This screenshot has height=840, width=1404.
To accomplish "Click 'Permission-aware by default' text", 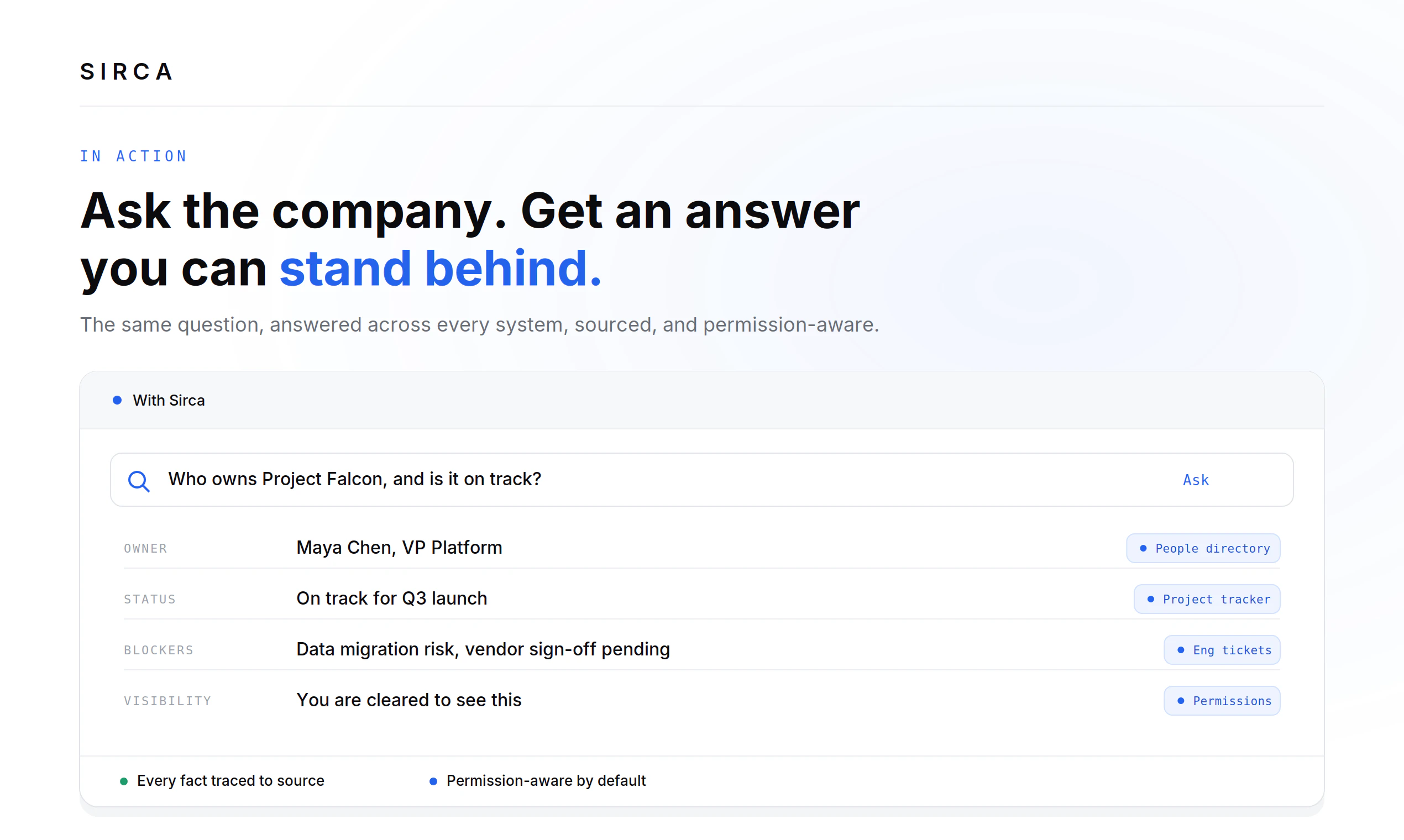I will [546, 780].
